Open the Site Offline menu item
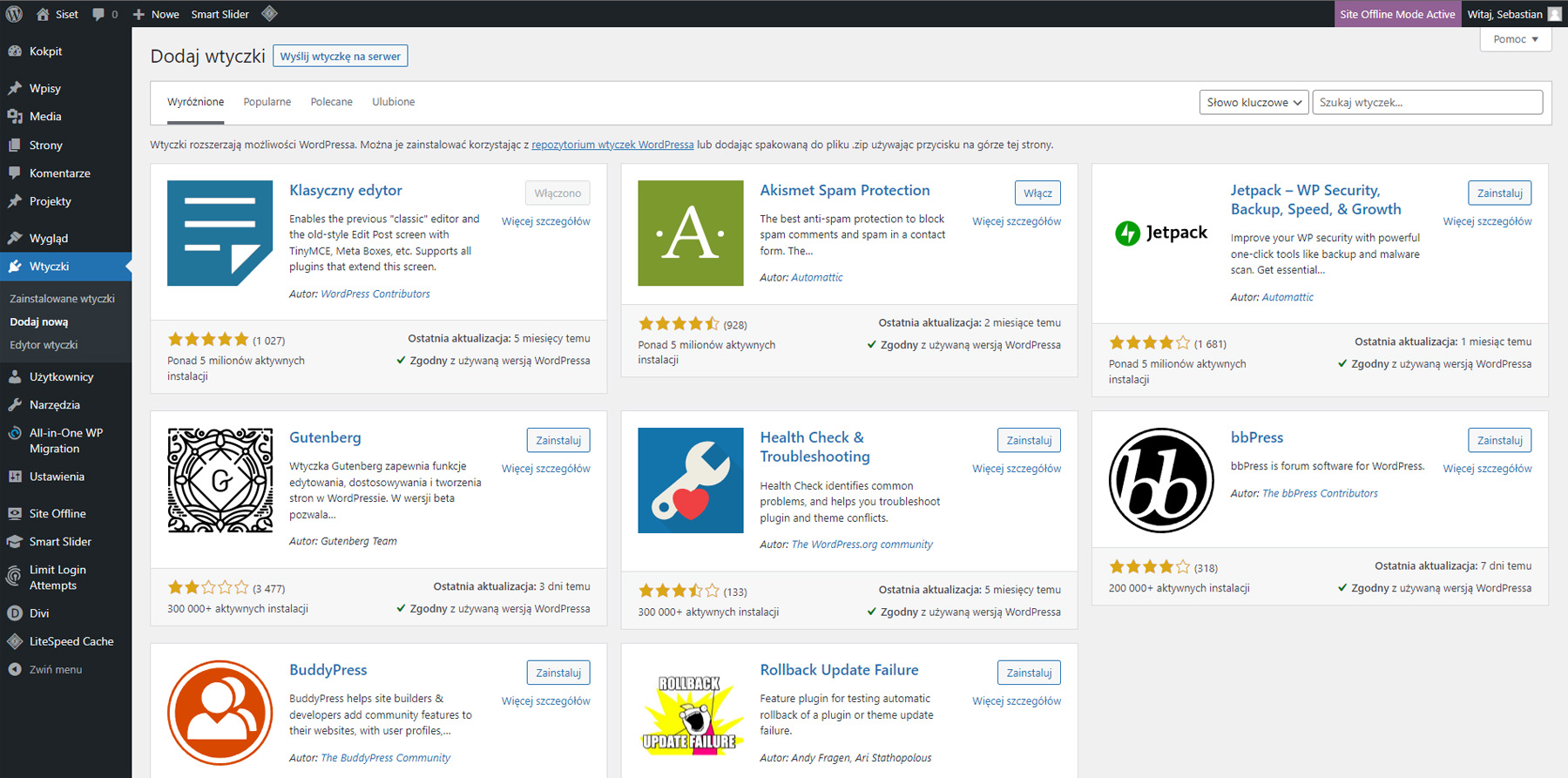The image size is (1568, 778). 65,513
